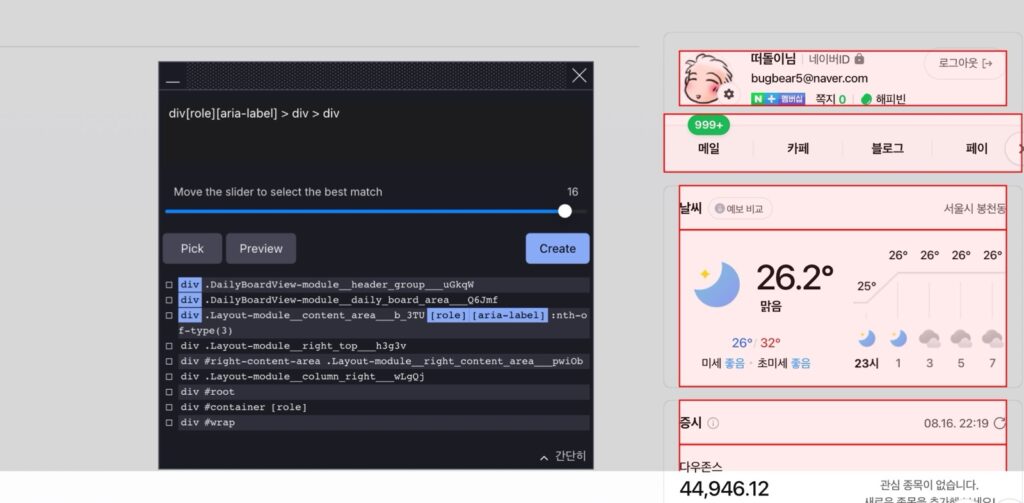Check the box for div #wrap row

[169, 423]
